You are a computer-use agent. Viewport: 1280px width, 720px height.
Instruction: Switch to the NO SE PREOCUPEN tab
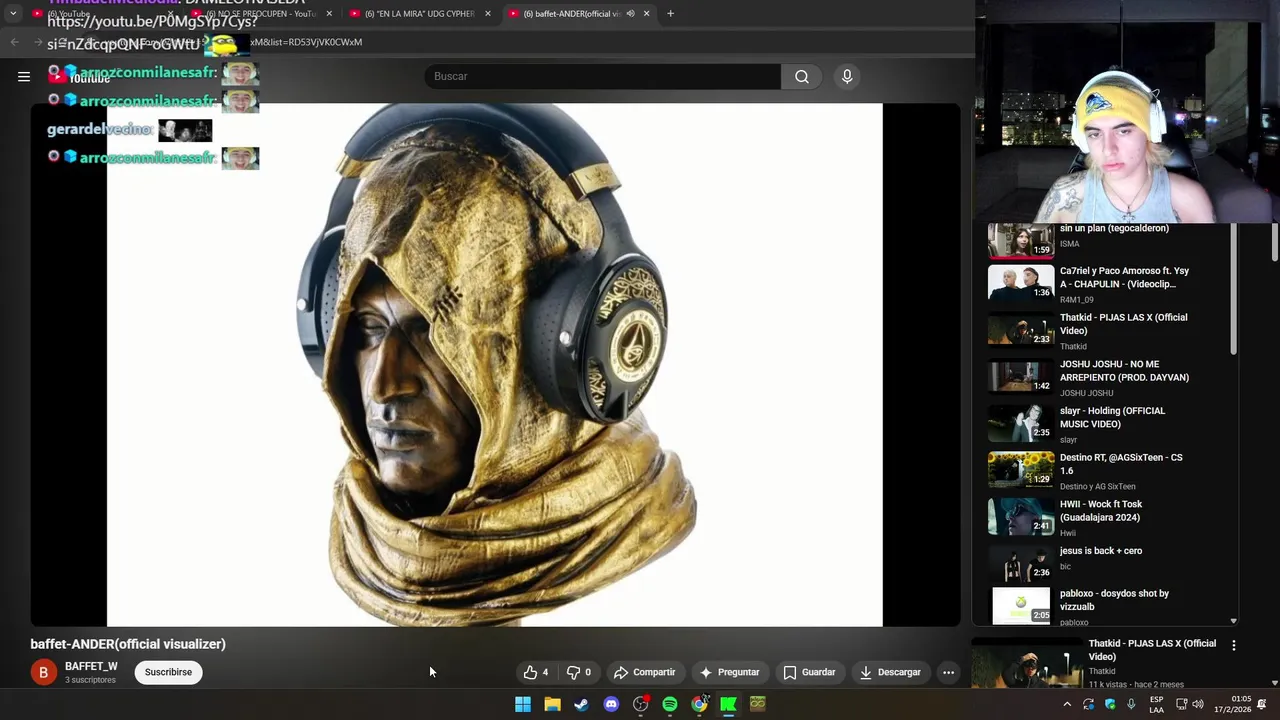(258, 13)
